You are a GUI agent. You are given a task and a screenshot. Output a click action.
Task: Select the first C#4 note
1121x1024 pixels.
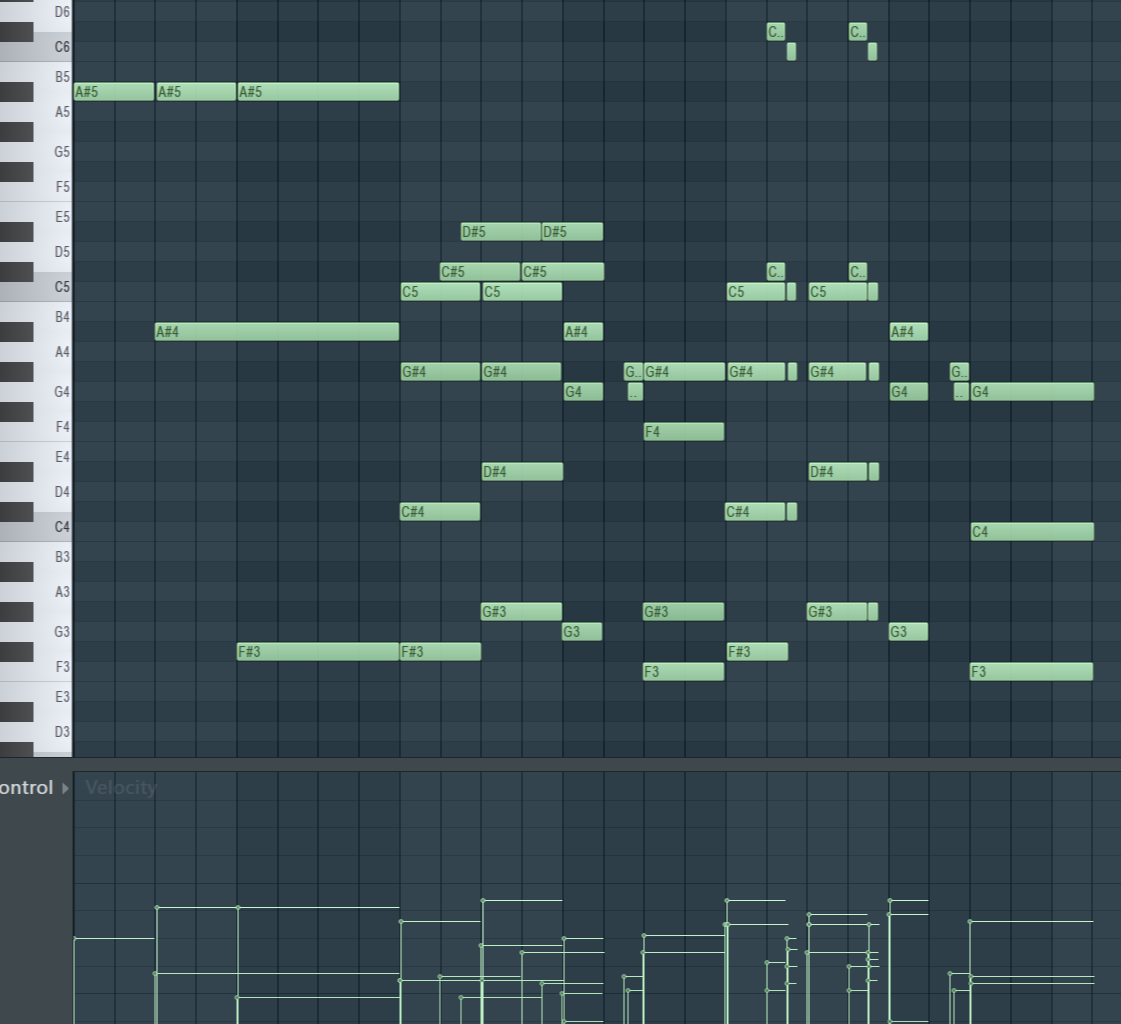click(x=440, y=512)
